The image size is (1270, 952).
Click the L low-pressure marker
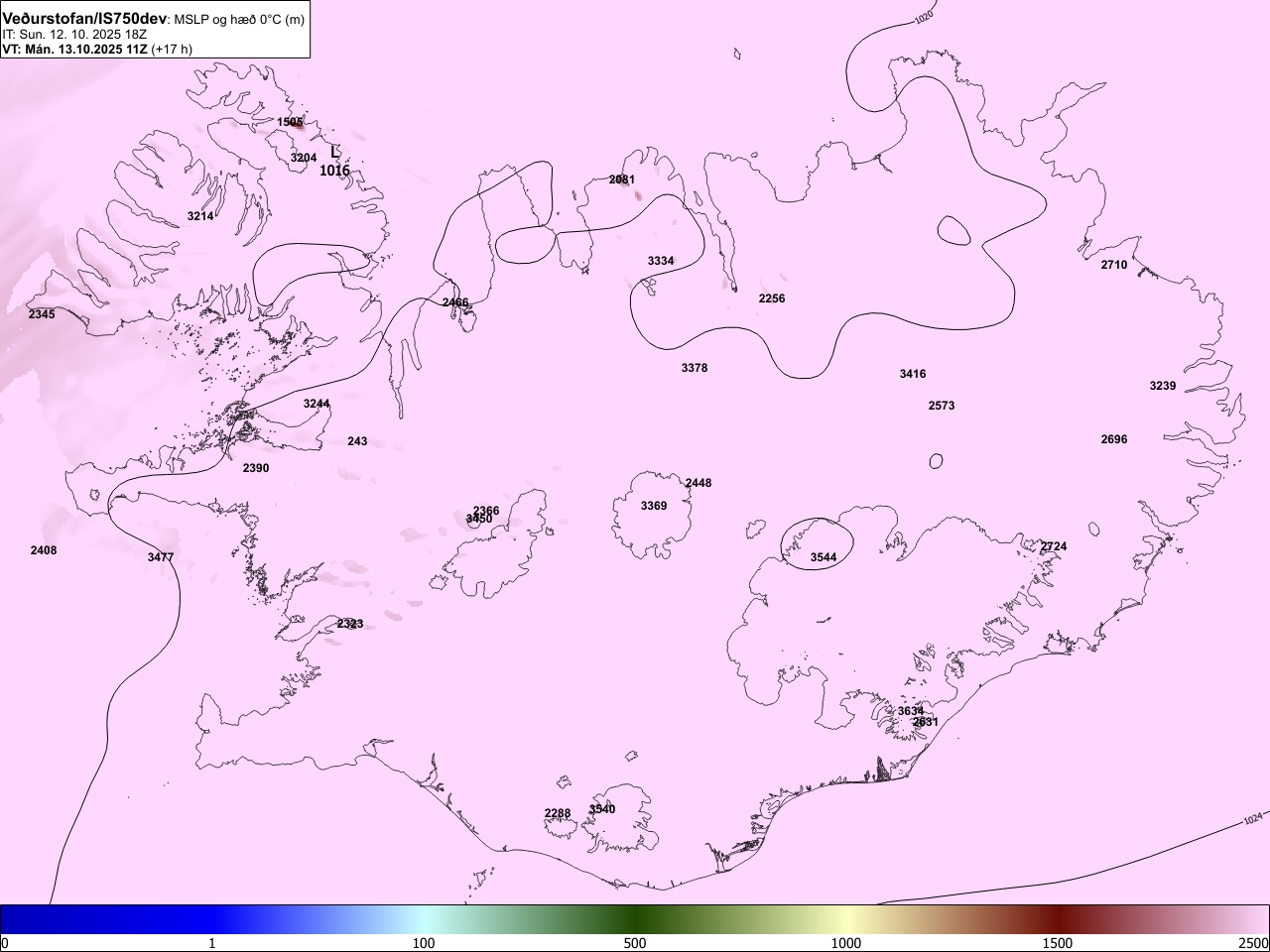point(335,153)
